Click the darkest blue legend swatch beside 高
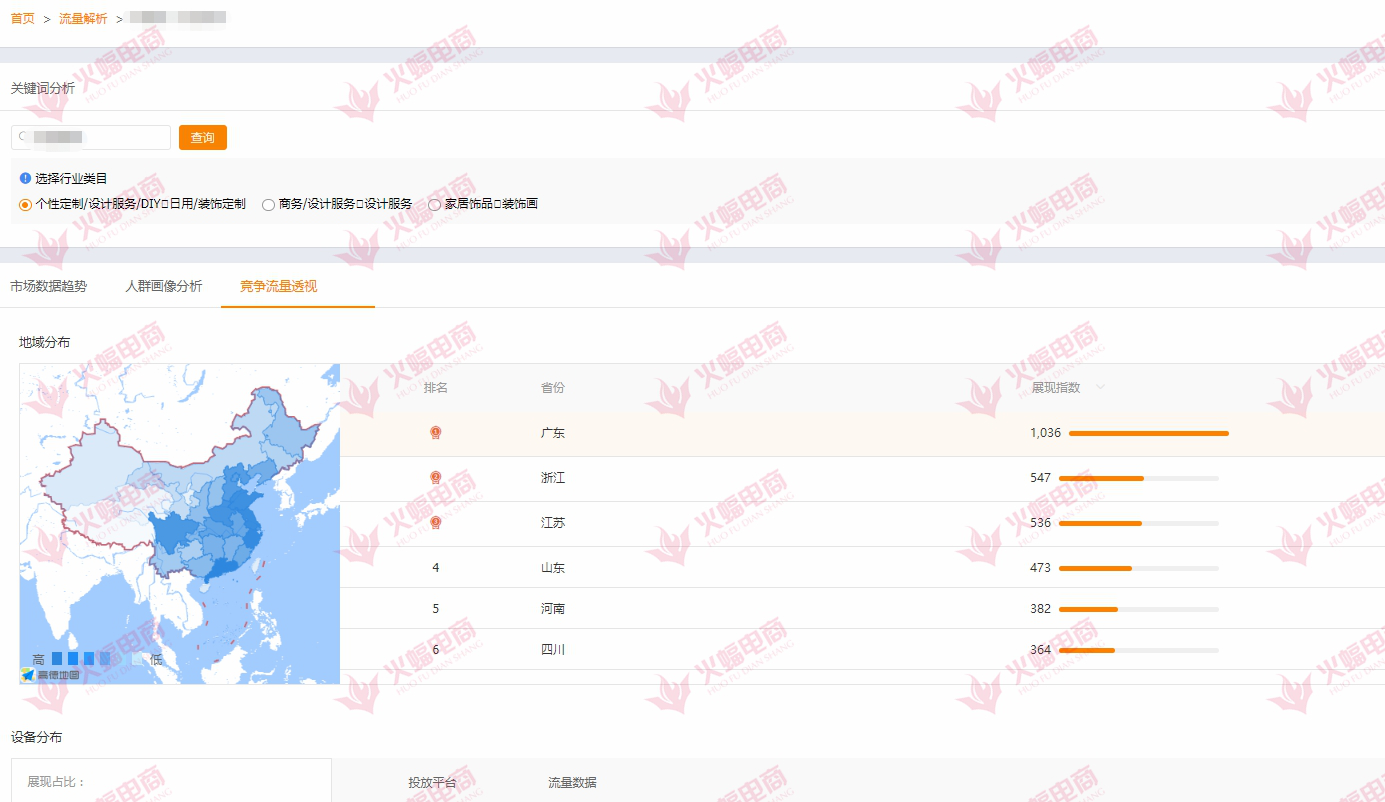Viewport: 1385px width, 802px height. [x=57, y=658]
